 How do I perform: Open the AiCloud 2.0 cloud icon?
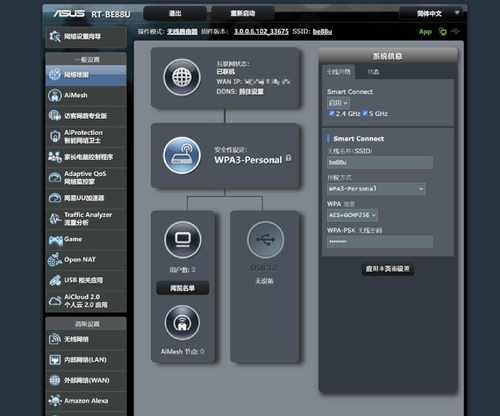(x=55, y=301)
